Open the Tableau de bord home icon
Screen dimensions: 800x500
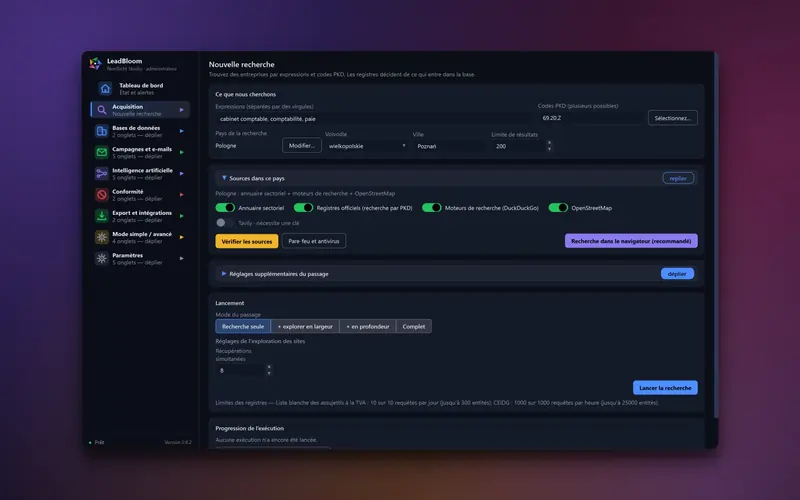(105, 89)
